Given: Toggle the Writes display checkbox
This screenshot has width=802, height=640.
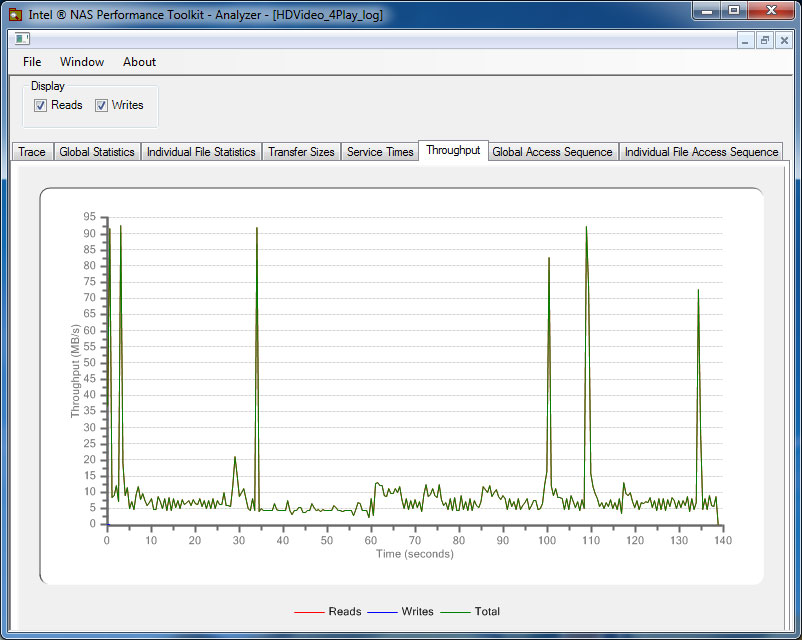Looking at the screenshot, I should pos(102,105).
